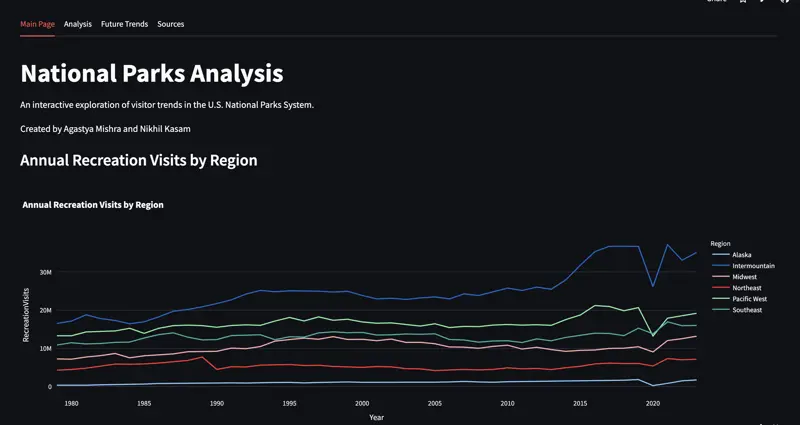800x425 pixels.
Task: Toggle the Pacific West legend entry
Action: pyautogui.click(x=750, y=299)
